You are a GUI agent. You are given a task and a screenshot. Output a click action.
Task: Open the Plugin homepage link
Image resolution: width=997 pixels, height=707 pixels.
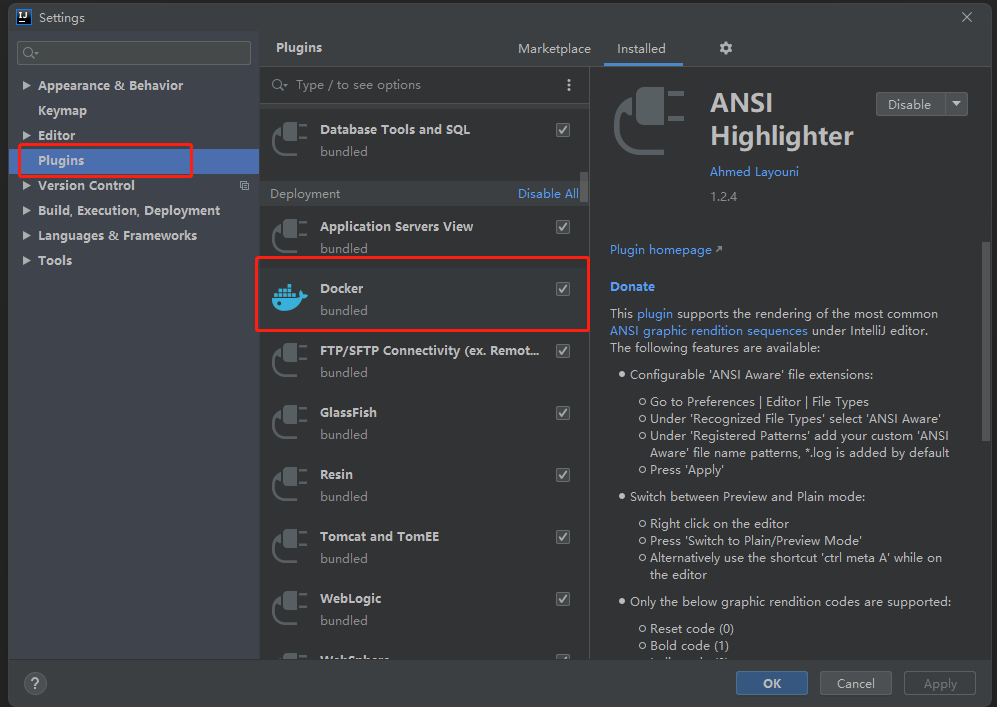661,250
